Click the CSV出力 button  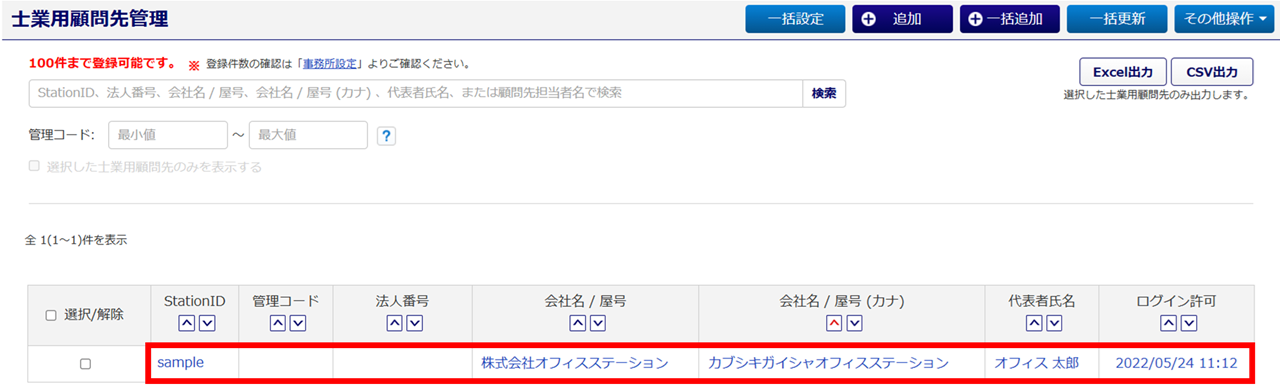[x=1212, y=72]
